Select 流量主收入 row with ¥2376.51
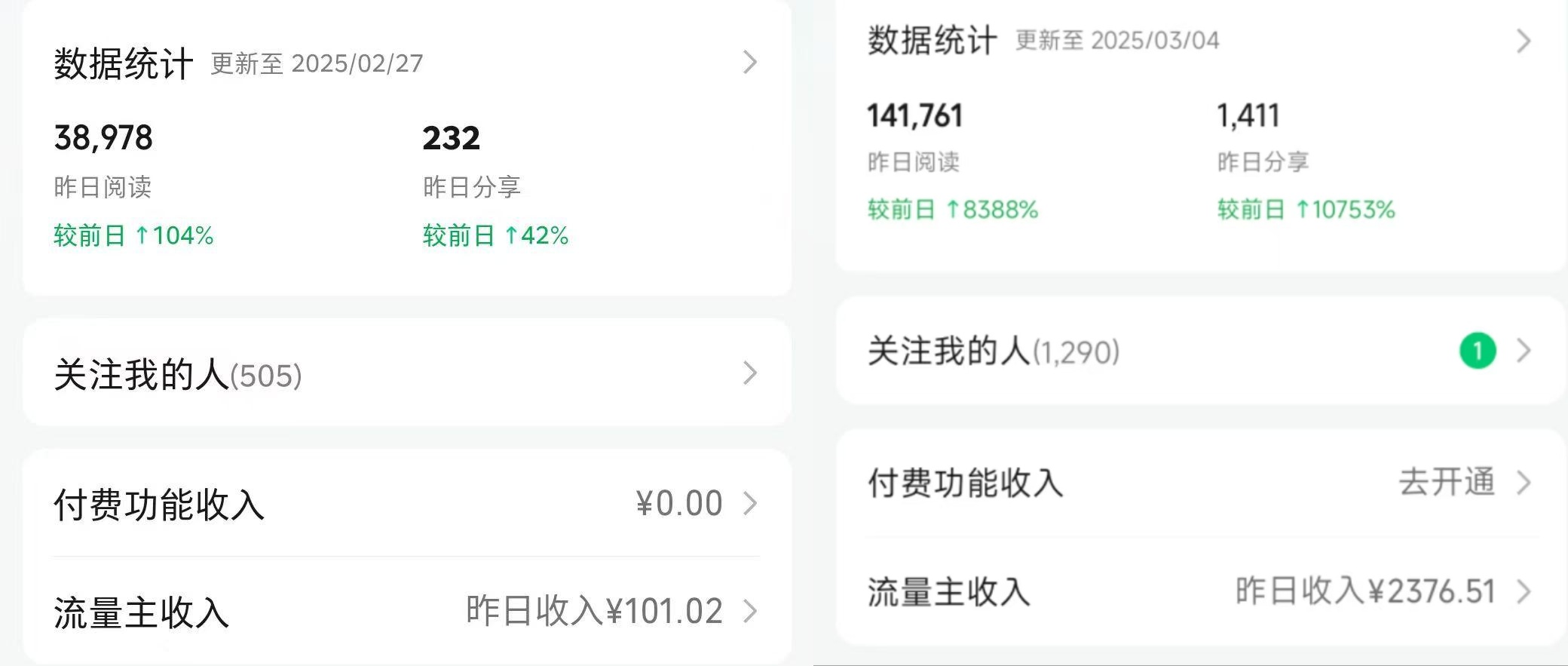Screen dimensions: 1568x666 click(x=948, y=592)
